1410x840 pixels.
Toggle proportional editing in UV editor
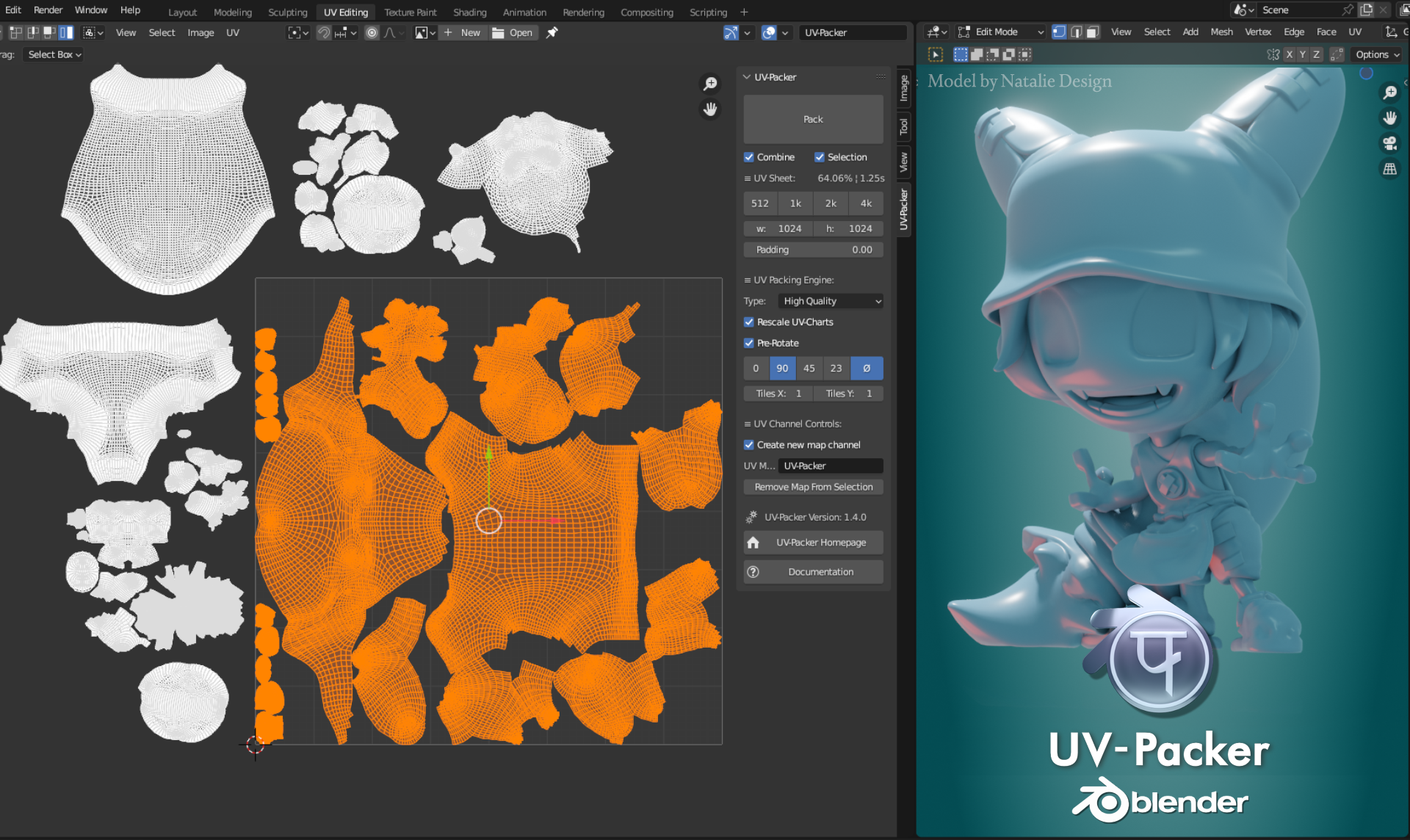tap(372, 32)
